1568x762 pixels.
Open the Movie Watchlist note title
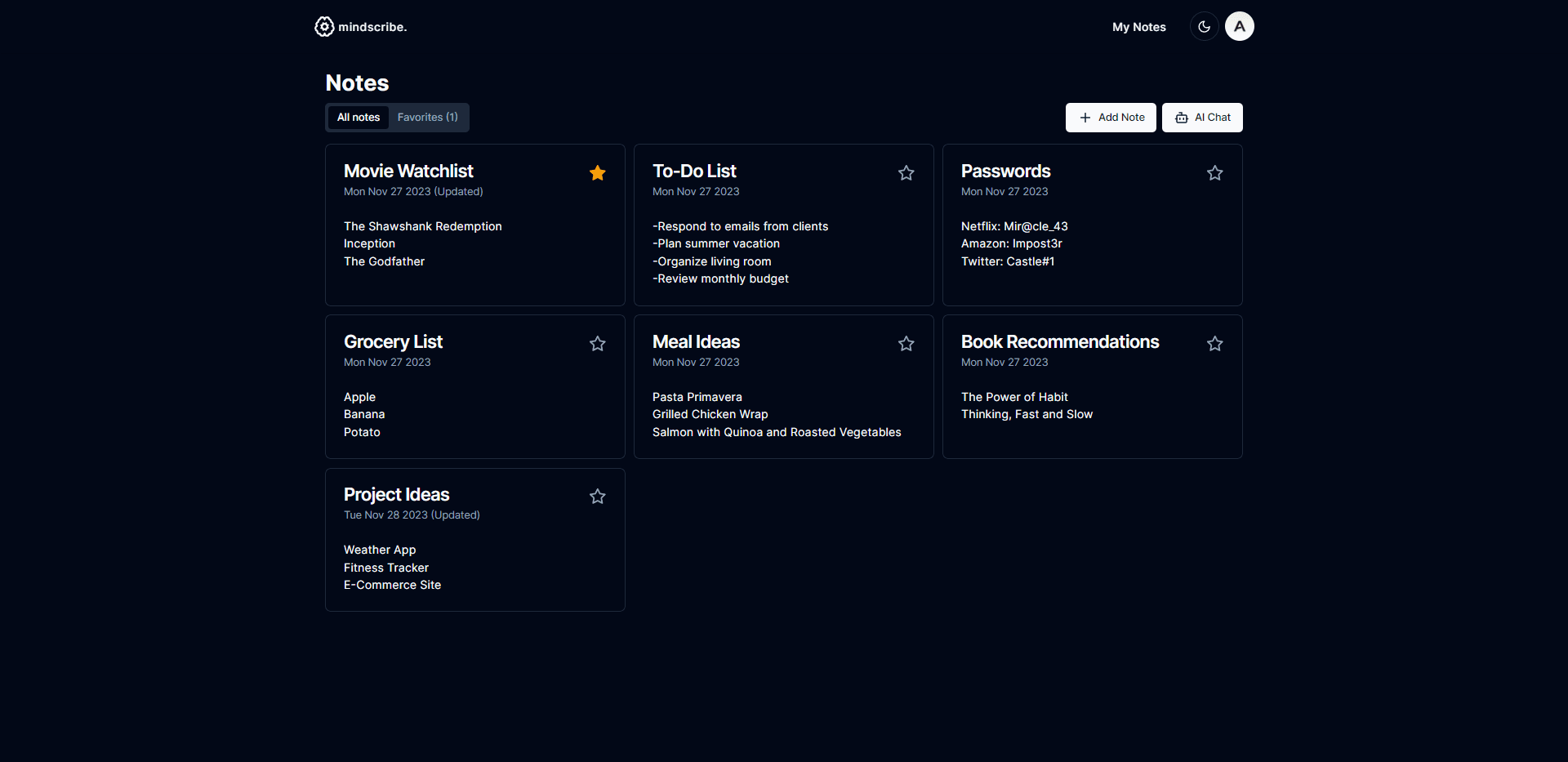(408, 171)
